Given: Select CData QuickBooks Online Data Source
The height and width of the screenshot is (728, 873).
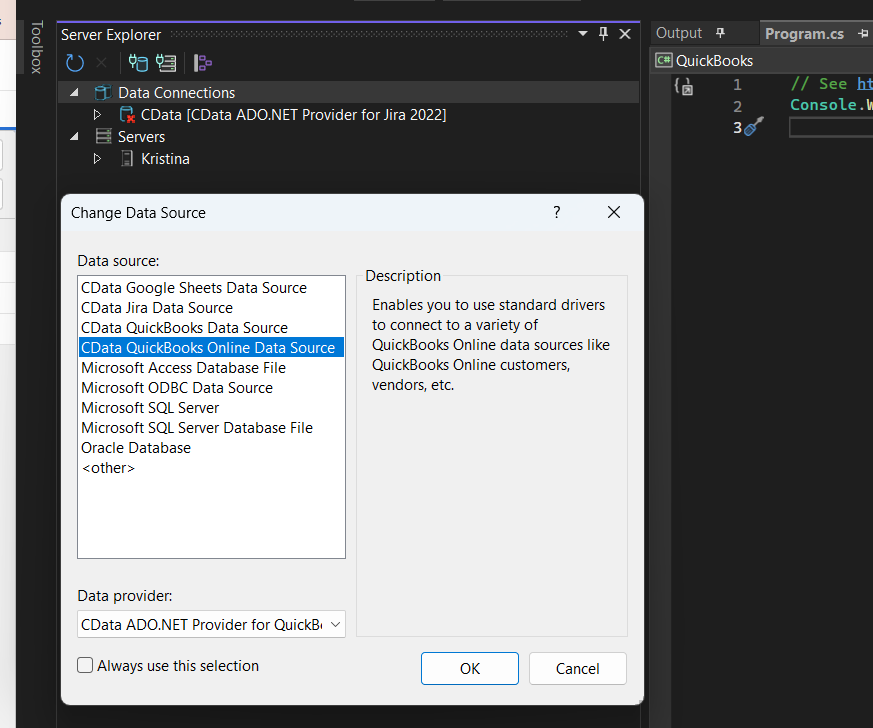Looking at the screenshot, I should point(211,348).
